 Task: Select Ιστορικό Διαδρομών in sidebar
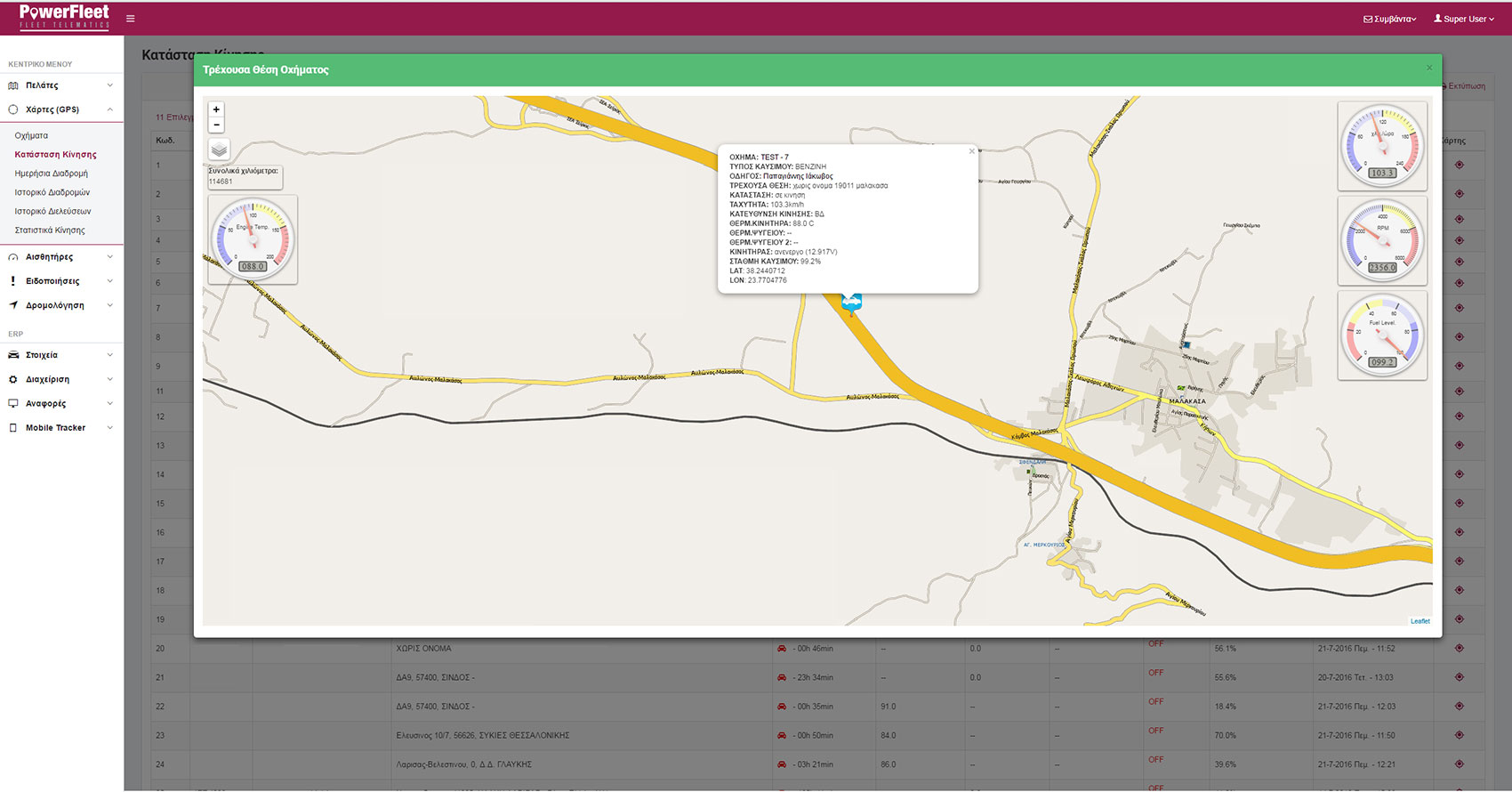(52, 192)
